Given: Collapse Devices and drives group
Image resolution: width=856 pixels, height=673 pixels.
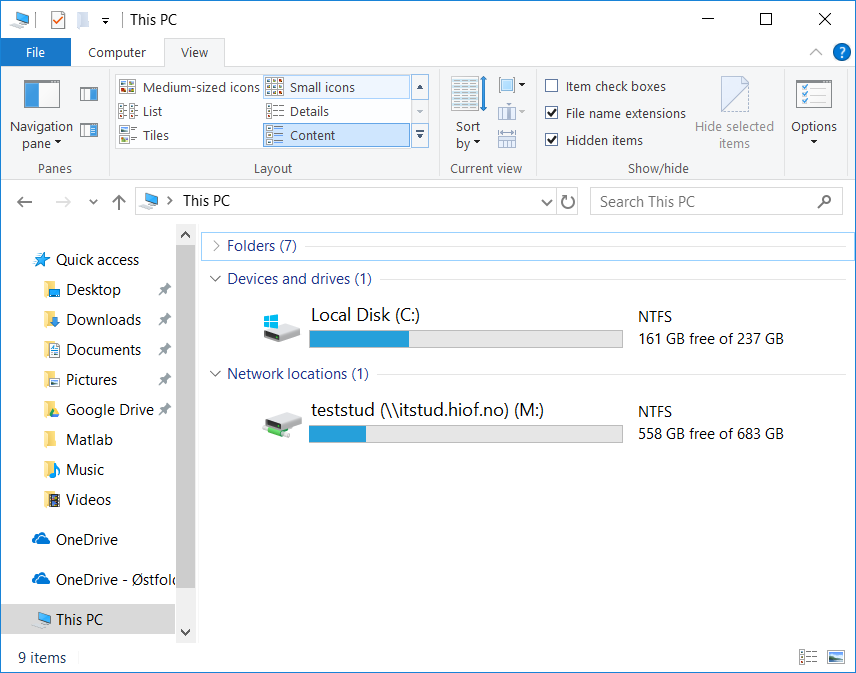Looking at the screenshot, I should (216, 279).
